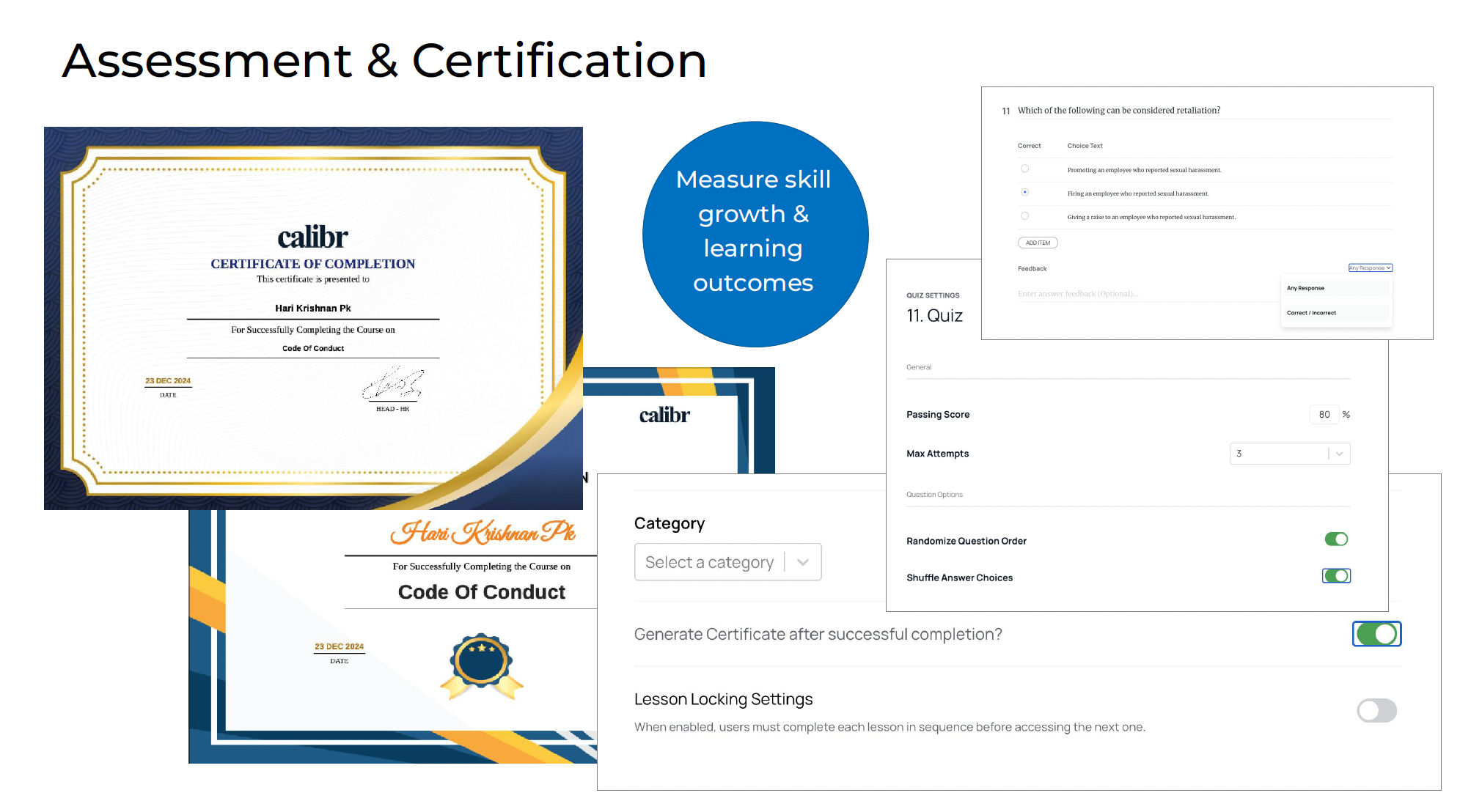
Task: Click the Passing Score value field
Action: click(1324, 415)
